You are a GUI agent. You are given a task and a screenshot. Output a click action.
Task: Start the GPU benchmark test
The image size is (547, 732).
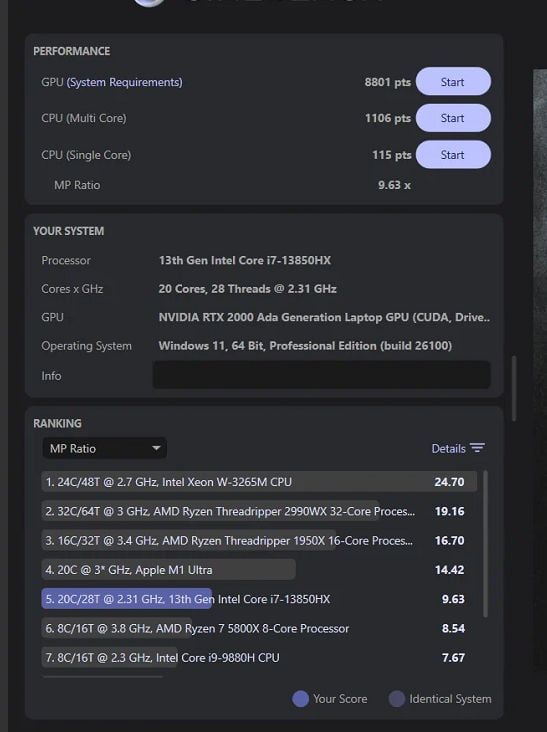tap(453, 82)
